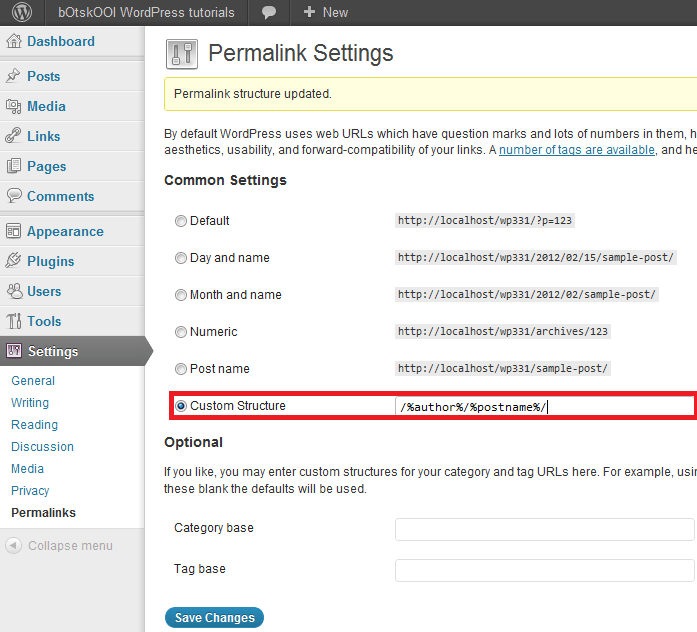This screenshot has width=697, height=632.
Task: Click the Settings menu label
Action: [53, 351]
